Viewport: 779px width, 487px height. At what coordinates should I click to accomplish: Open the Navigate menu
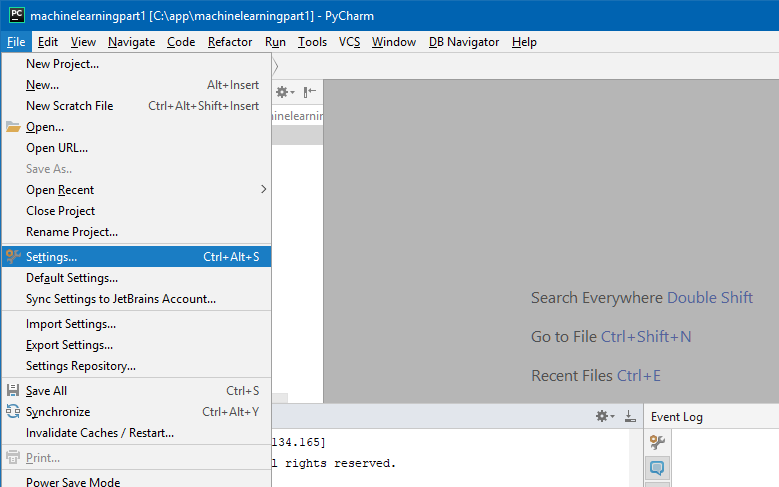click(x=131, y=42)
